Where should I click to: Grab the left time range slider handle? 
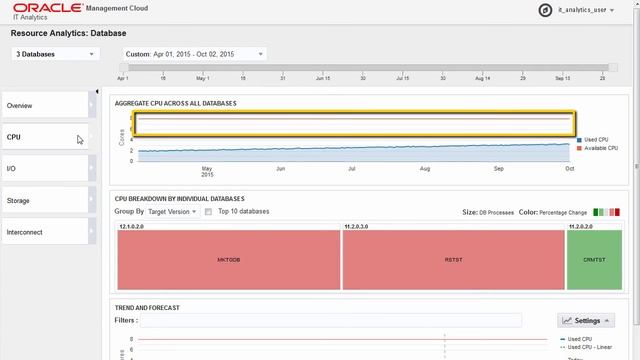point(124,67)
